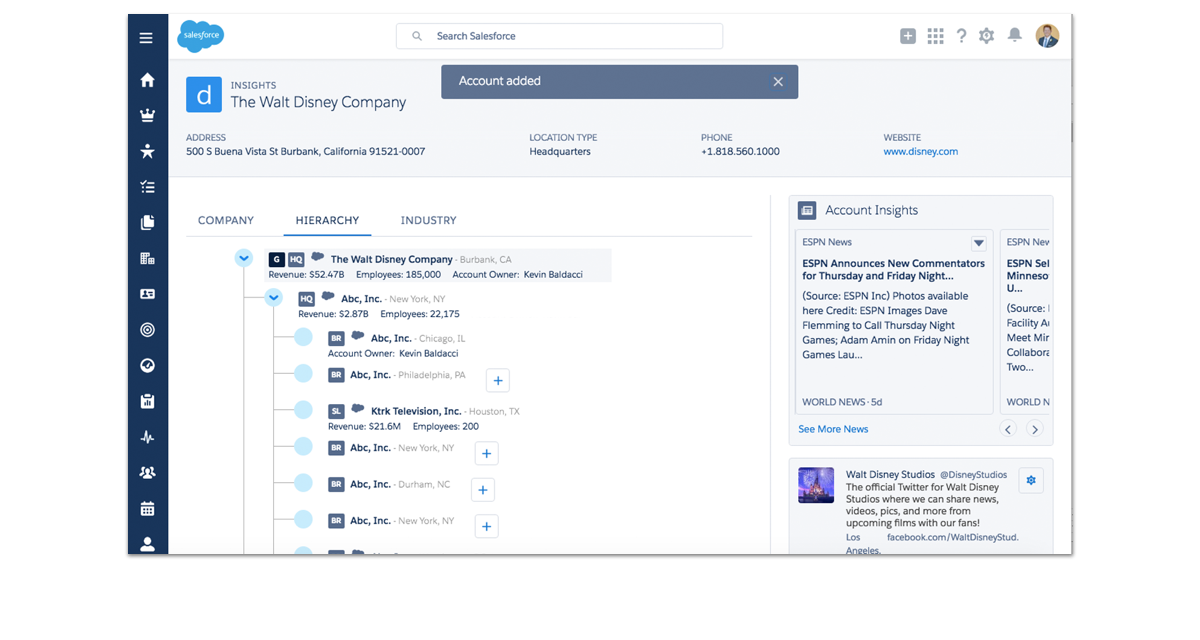Open the Setup gear menu
The image size is (1200, 640).
(986, 36)
